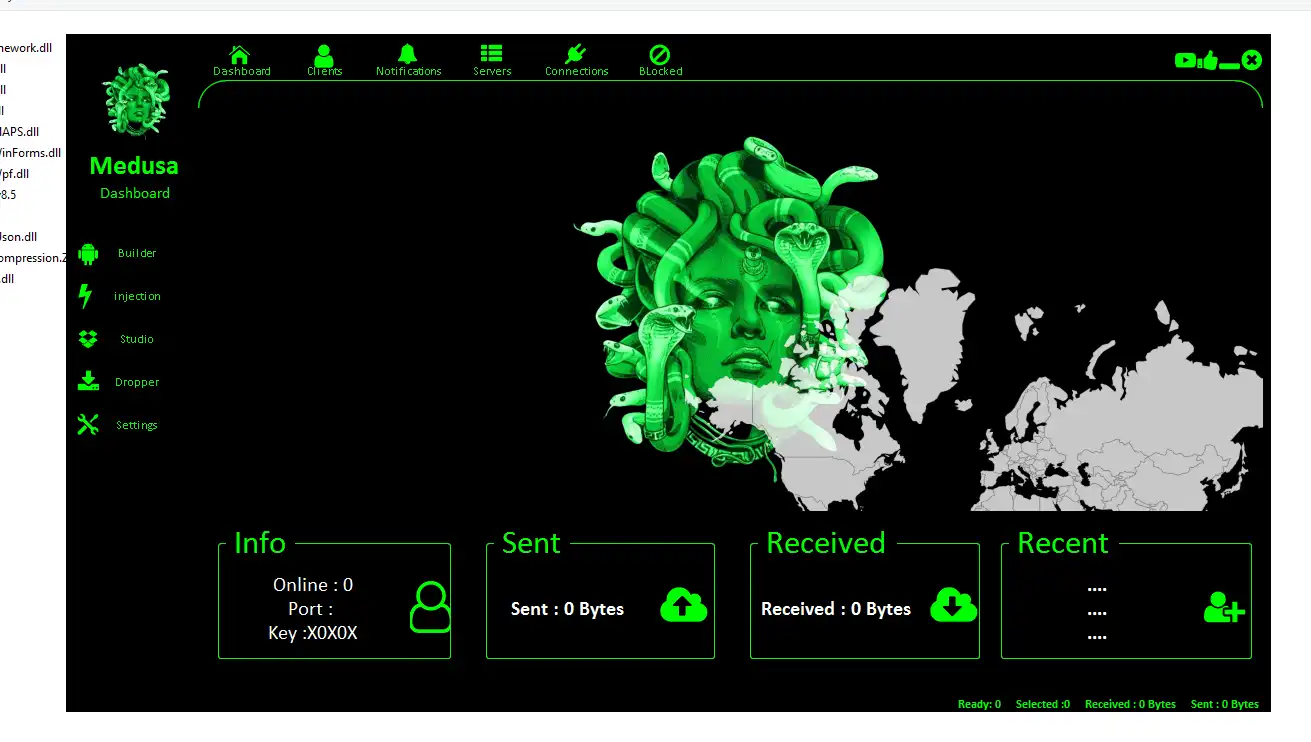Click the cloud upload icon in Sent panel
The height and width of the screenshot is (742, 1311).
tap(683, 605)
